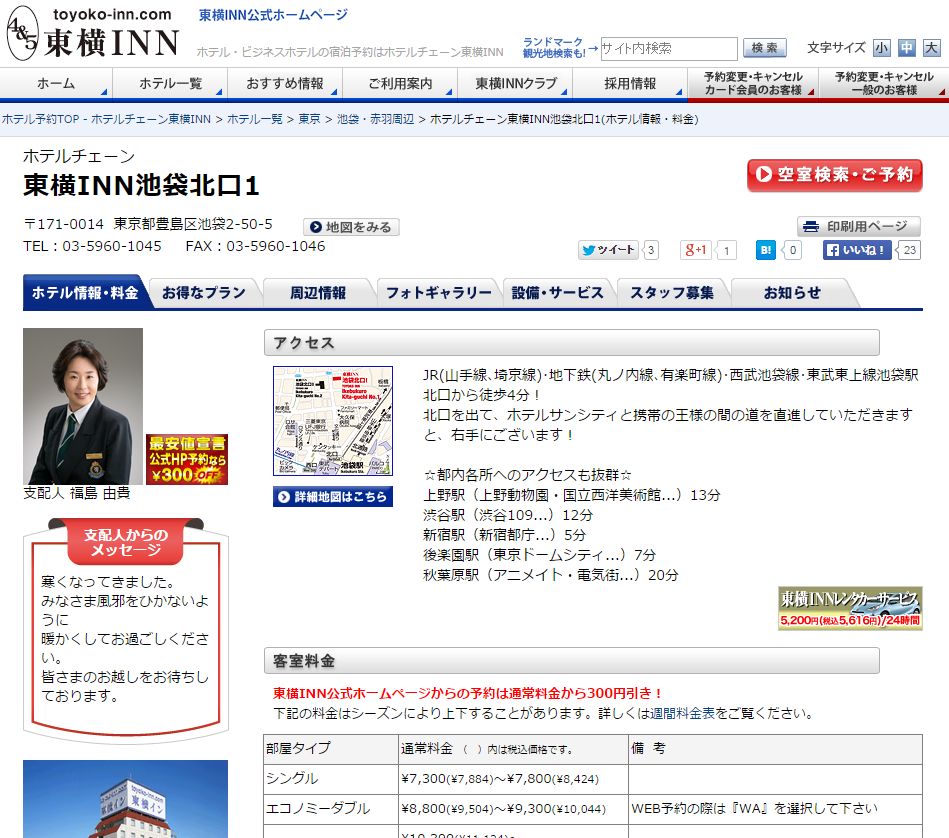Click the 詳細地図はこちら button
This screenshot has width=949, height=838.
click(333, 497)
